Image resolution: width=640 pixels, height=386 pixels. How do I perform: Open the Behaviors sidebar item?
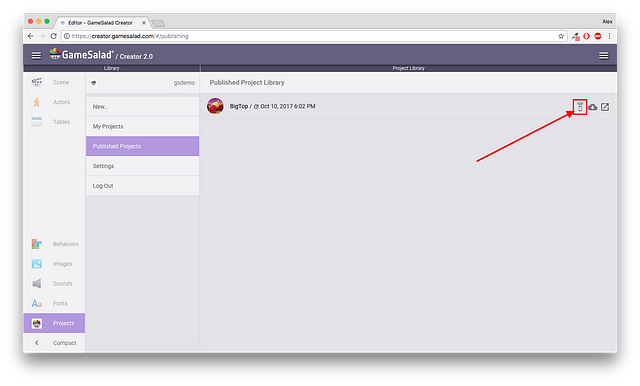click(54, 244)
